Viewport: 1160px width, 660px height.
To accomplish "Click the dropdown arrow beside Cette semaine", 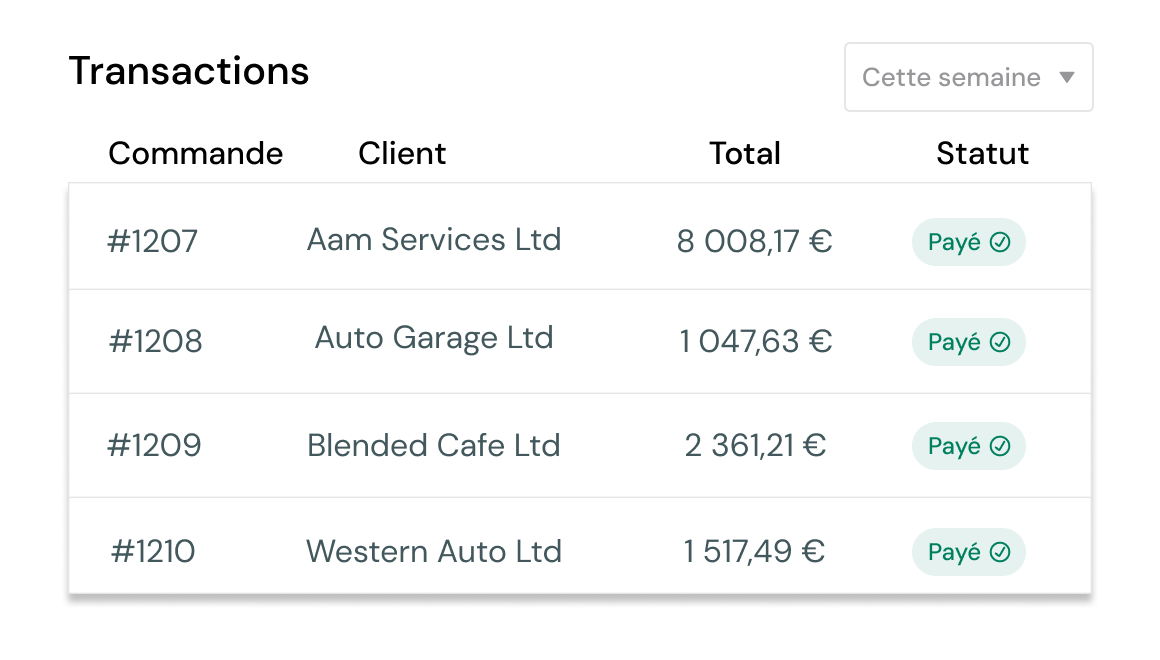I will point(1066,77).
